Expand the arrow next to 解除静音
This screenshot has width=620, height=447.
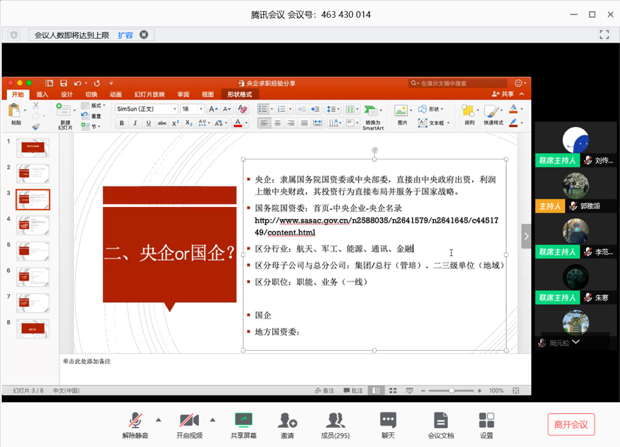(x=158, y=420)
